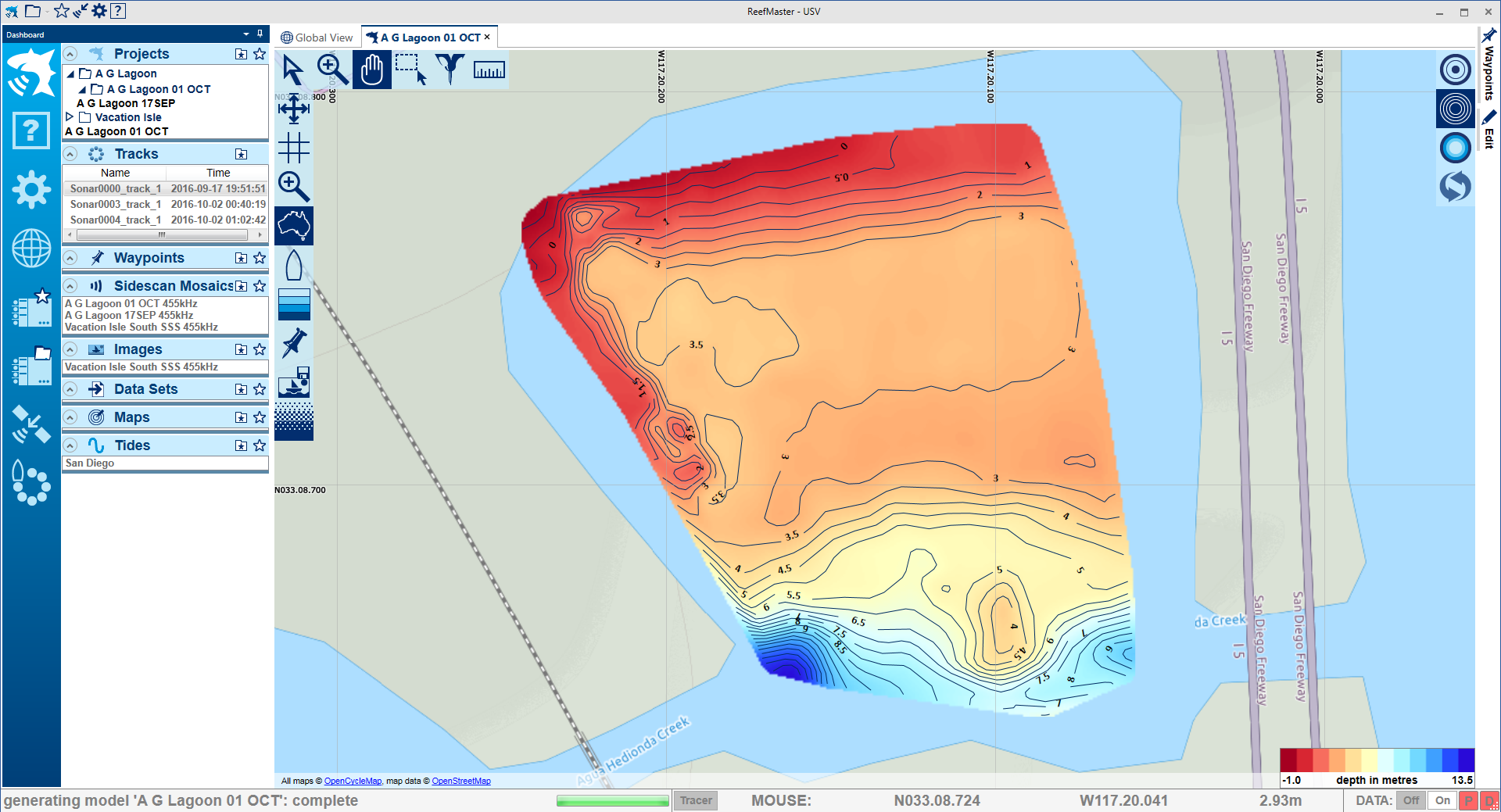Viewport: 1501px width, 812px height.
Task: Select the hand pan tool
Action: click(x=371, y=70)
